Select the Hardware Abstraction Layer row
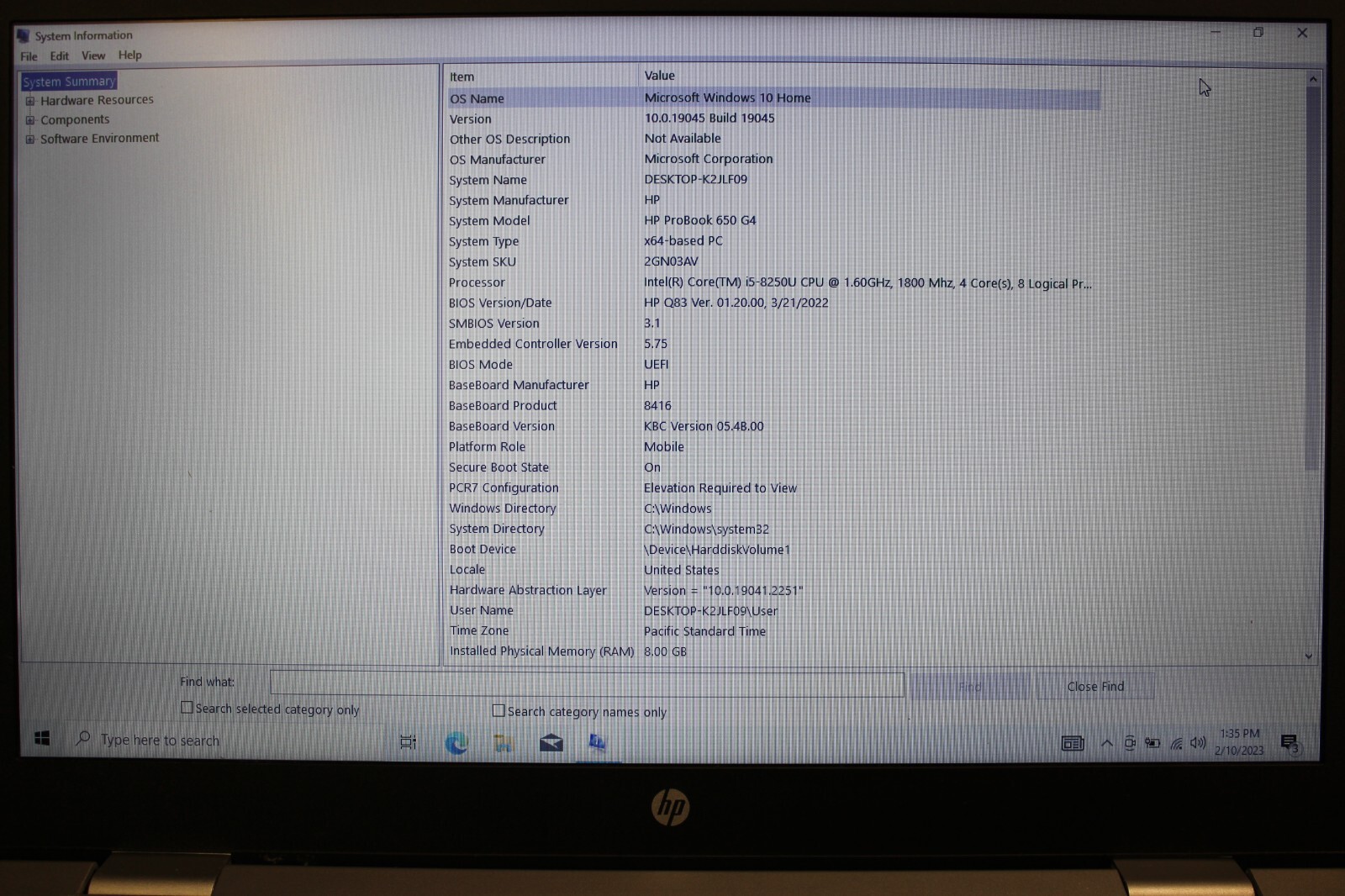This screenshot has width=1345, height=896. click(773, 590)
